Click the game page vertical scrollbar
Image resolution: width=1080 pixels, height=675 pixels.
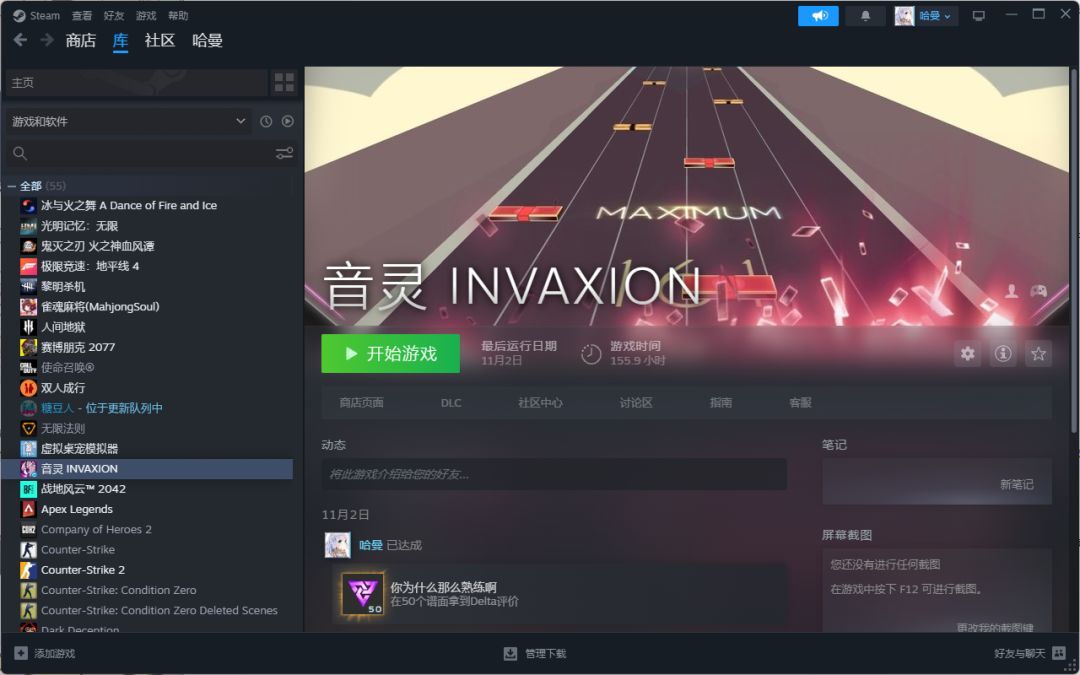(1074, 251)
